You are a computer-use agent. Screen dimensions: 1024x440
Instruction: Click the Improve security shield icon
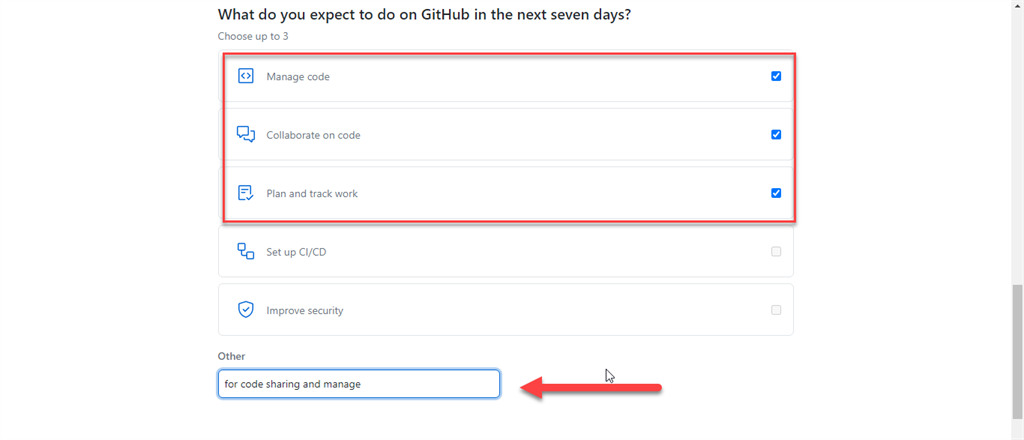[x=245, y=310]
